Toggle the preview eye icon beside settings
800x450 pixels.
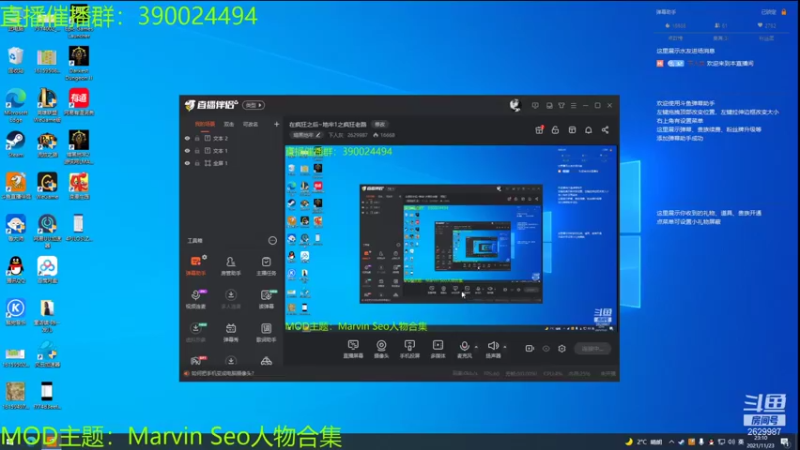(546, 348)
